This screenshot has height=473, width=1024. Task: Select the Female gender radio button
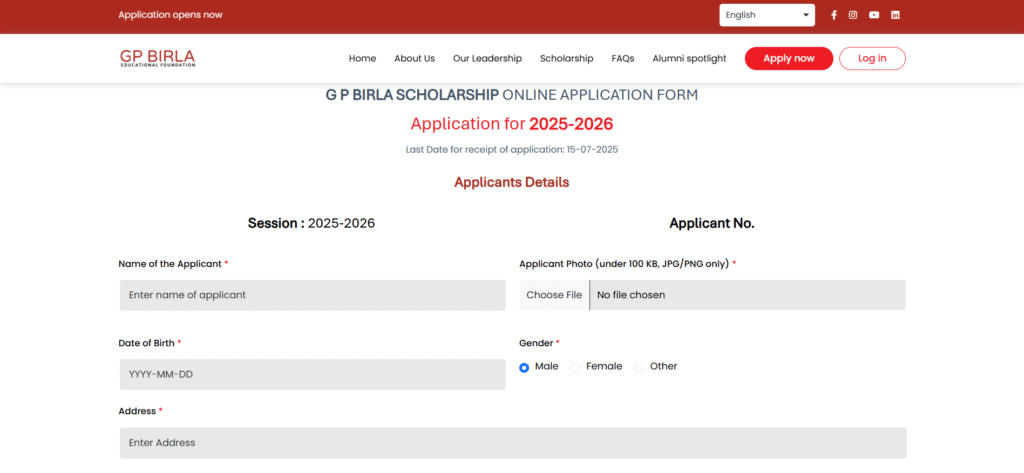click(575, 368)
